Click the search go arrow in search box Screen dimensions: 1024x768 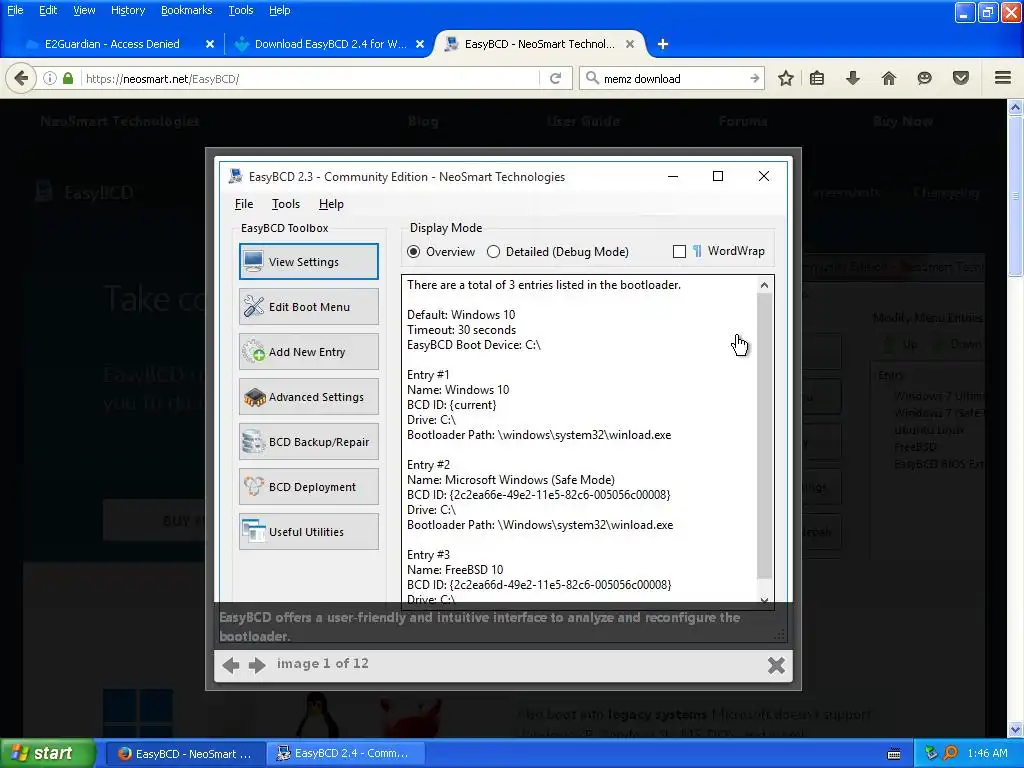pos(754,78)
